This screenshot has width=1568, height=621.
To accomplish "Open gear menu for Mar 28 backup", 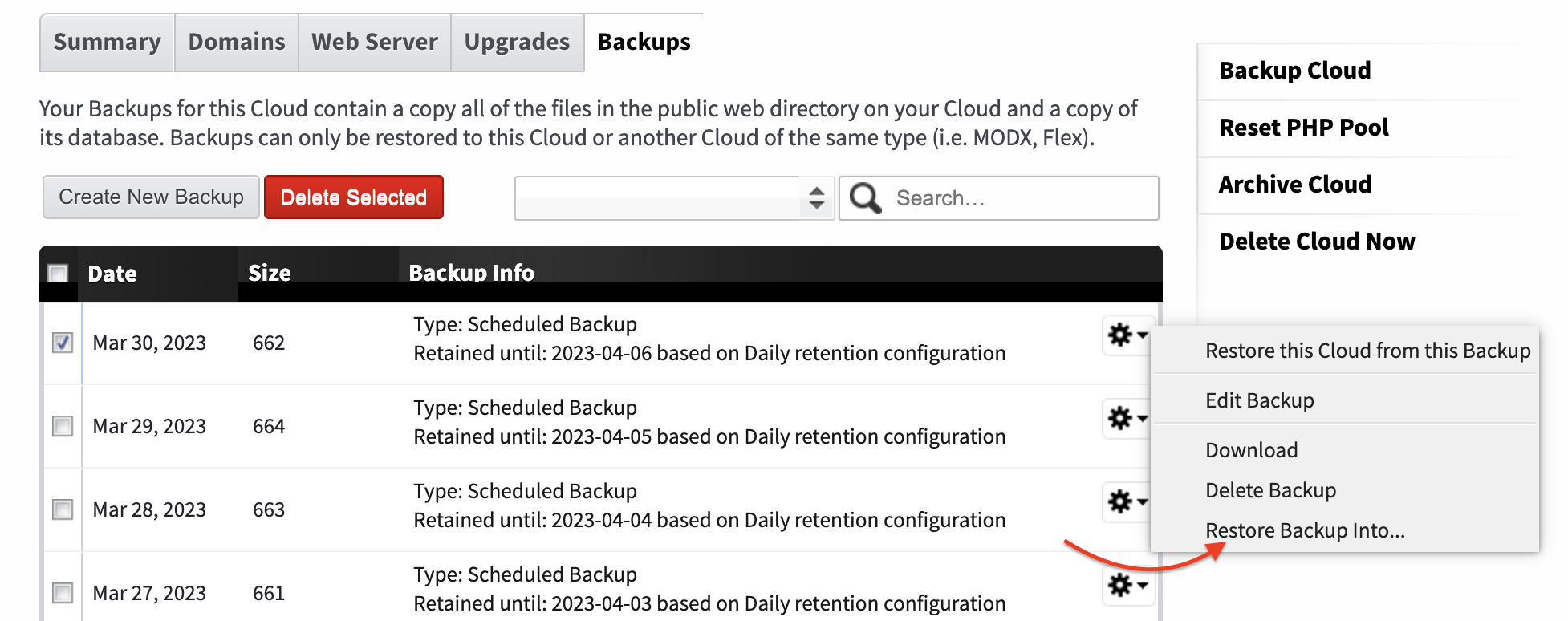I will [1127, 502].
